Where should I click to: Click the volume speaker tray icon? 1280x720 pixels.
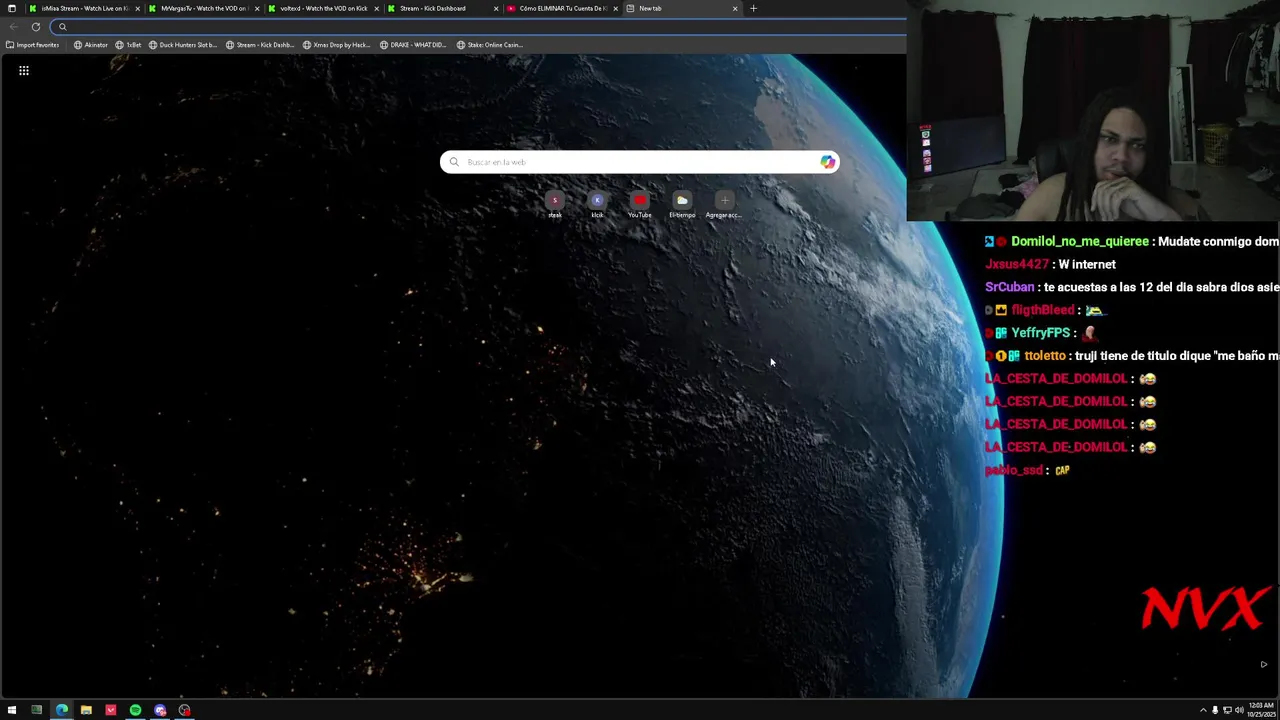tap(1239, 710)
